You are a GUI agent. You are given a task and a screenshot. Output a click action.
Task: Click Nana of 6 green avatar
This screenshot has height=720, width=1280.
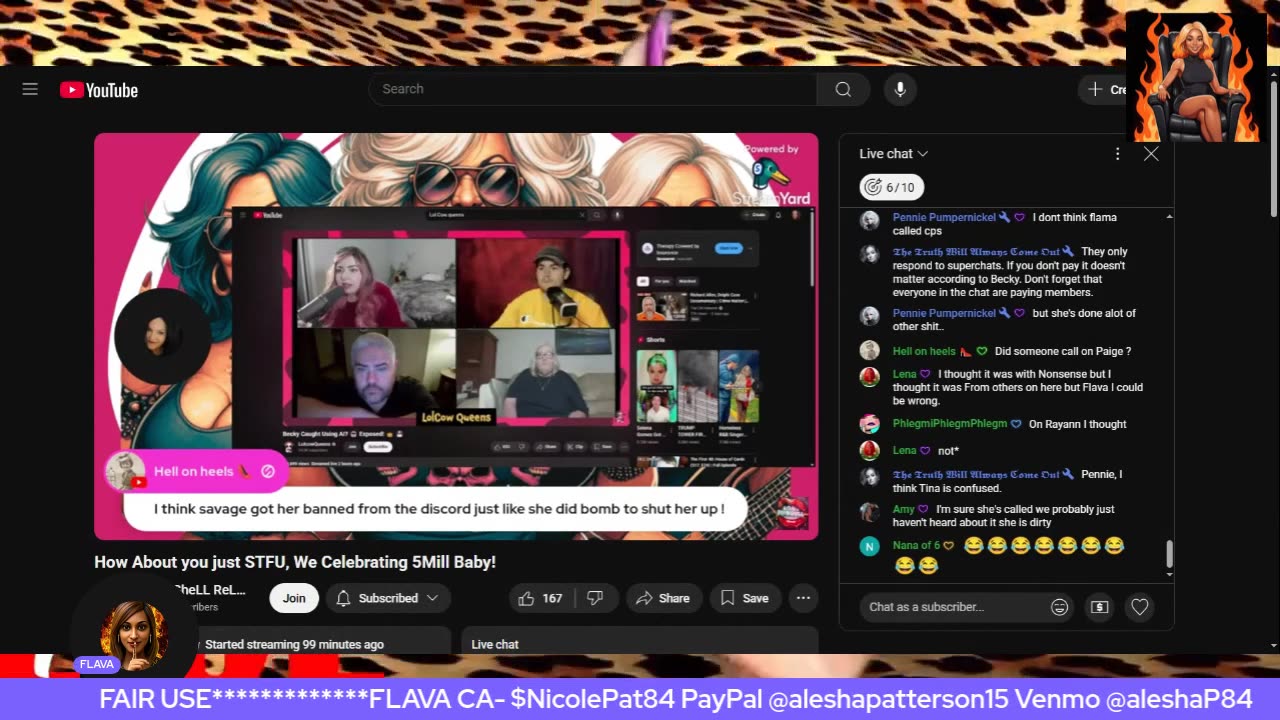(870, 546)
